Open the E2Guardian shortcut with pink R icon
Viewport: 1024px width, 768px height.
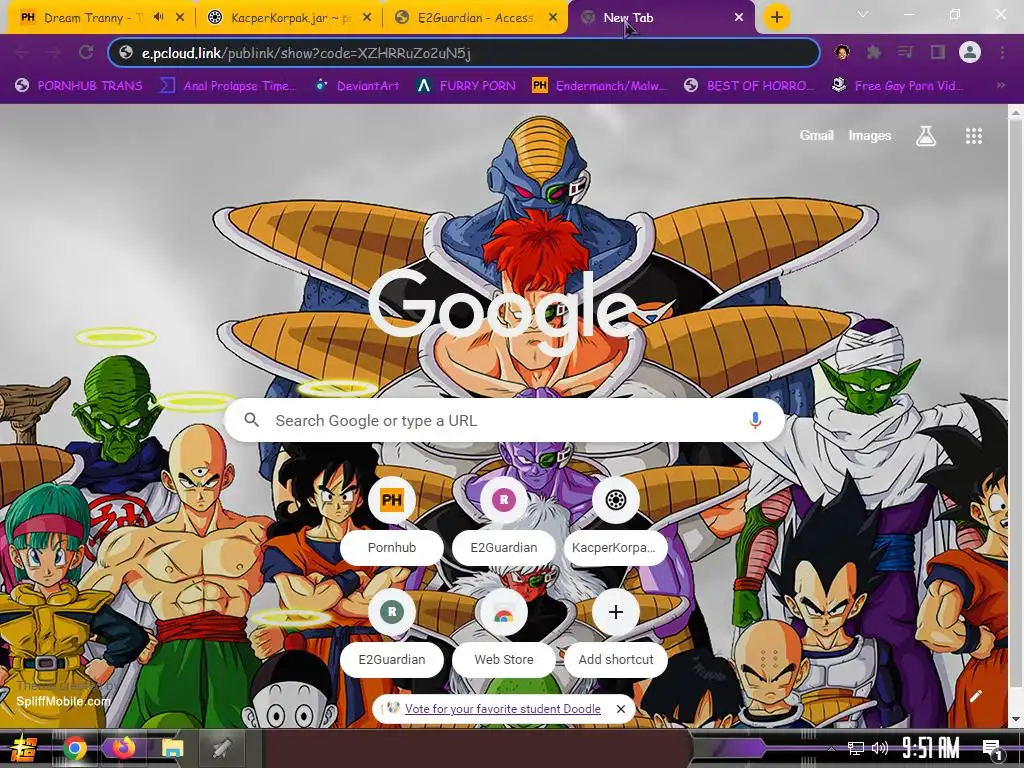(504, 519)
